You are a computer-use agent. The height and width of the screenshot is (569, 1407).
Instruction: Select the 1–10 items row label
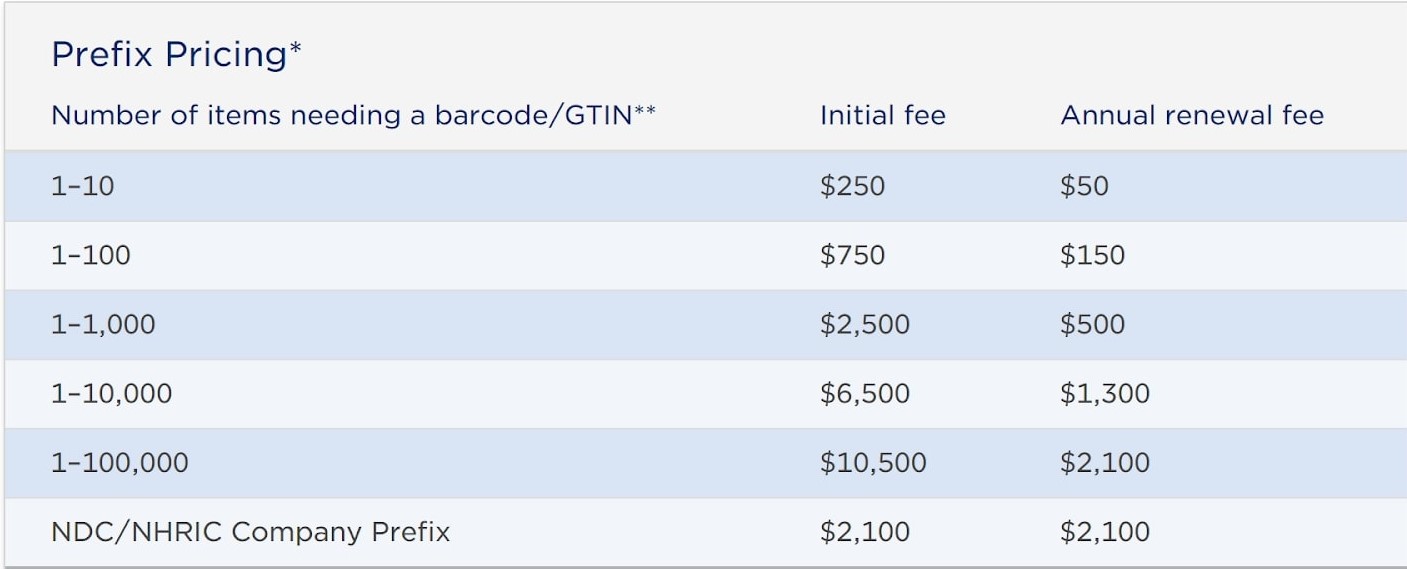[x=83, y=186]
